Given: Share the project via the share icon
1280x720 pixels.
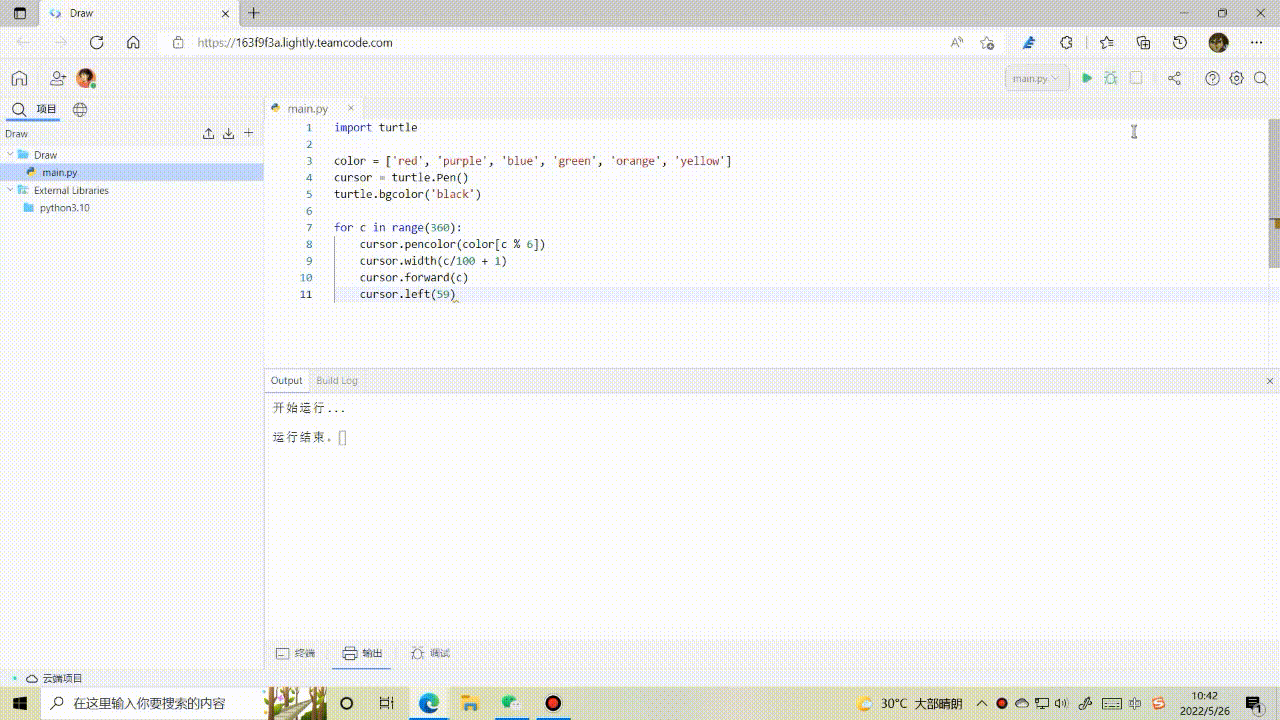Looking at the screenshot, I should [x=1174, y=78].
